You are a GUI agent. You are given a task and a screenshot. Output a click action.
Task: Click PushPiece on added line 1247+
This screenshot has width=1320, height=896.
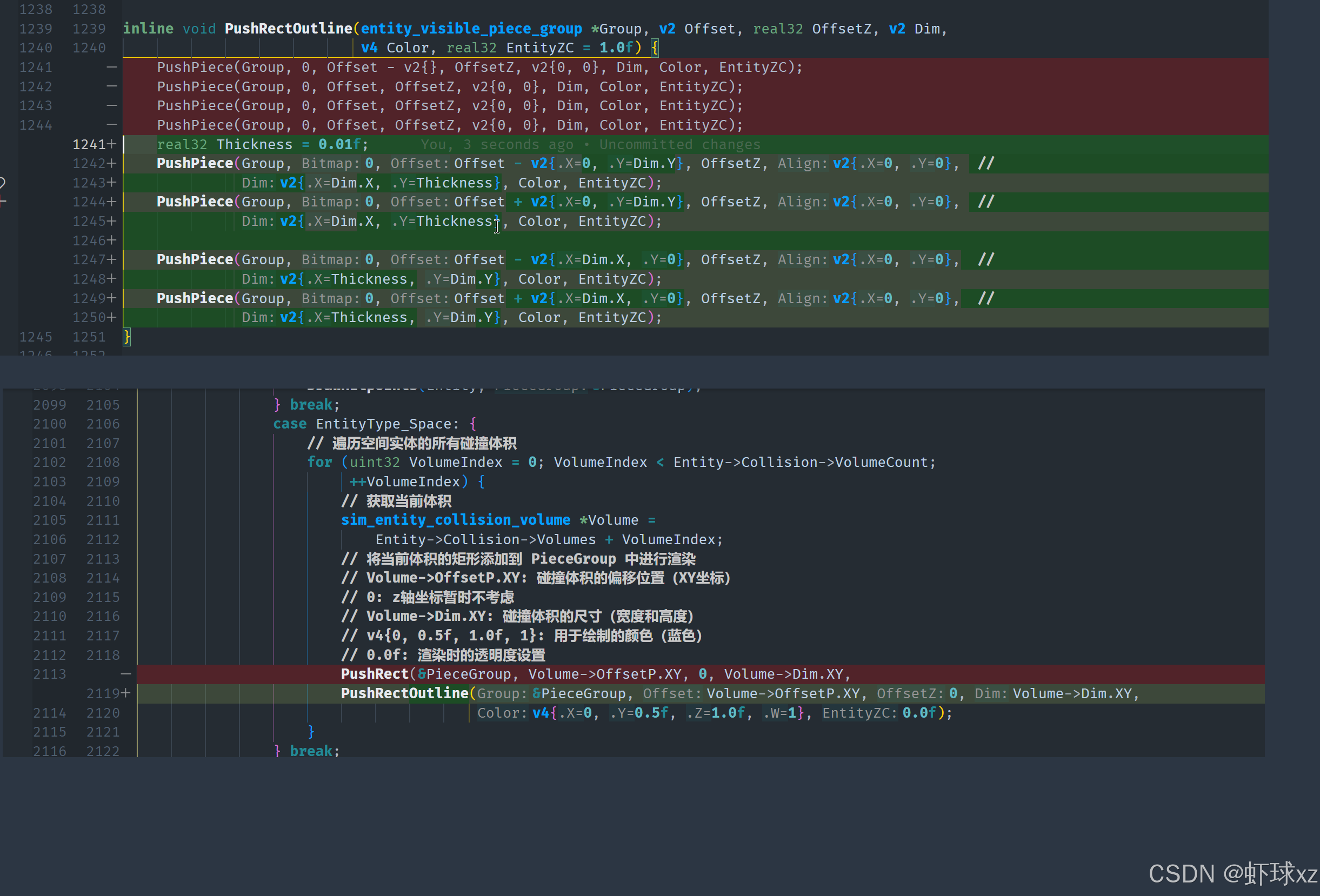195,259
